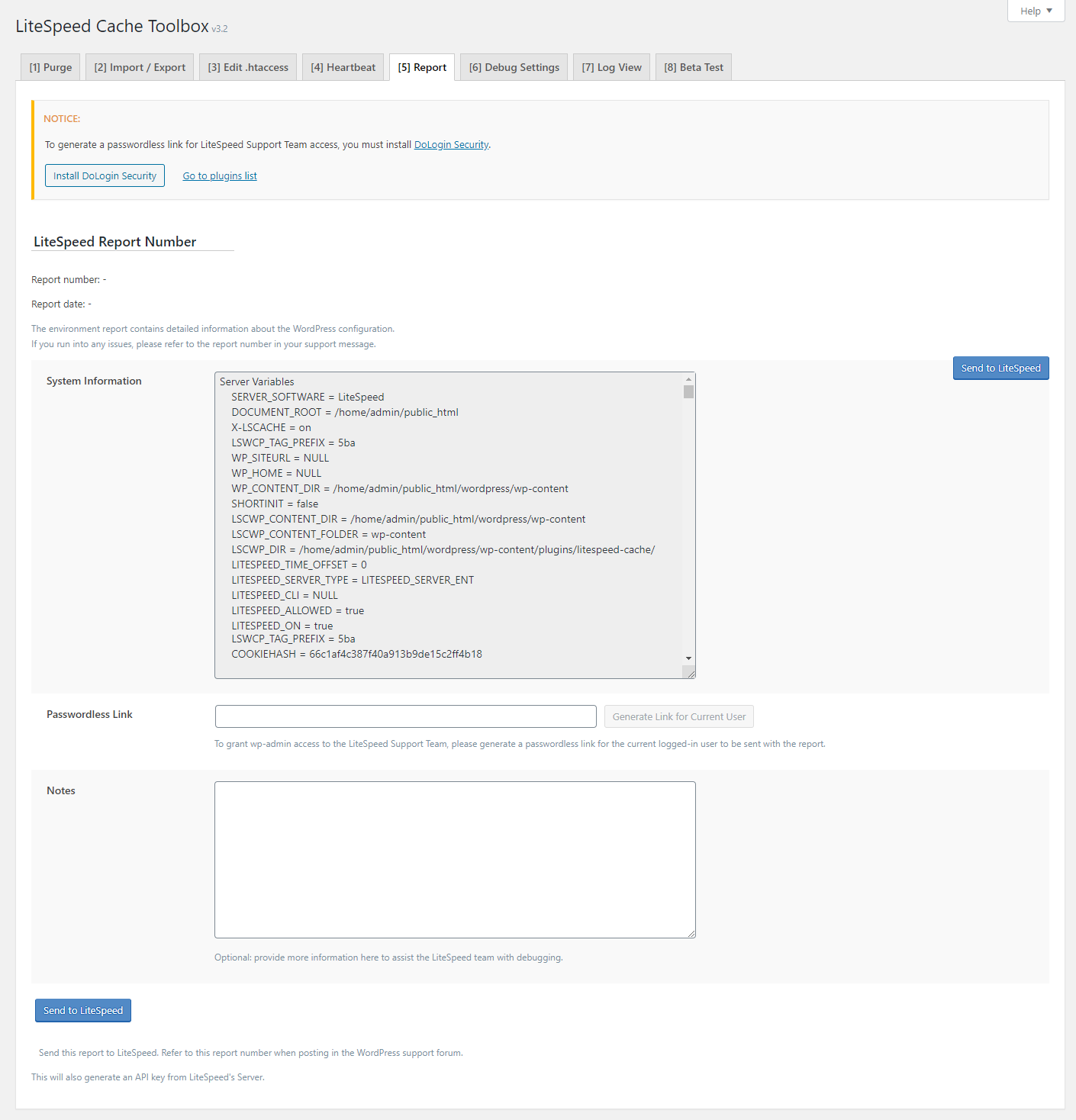
Task: Click the LSCWP_DIR plugin path line
Action: [x=443, y=549]
